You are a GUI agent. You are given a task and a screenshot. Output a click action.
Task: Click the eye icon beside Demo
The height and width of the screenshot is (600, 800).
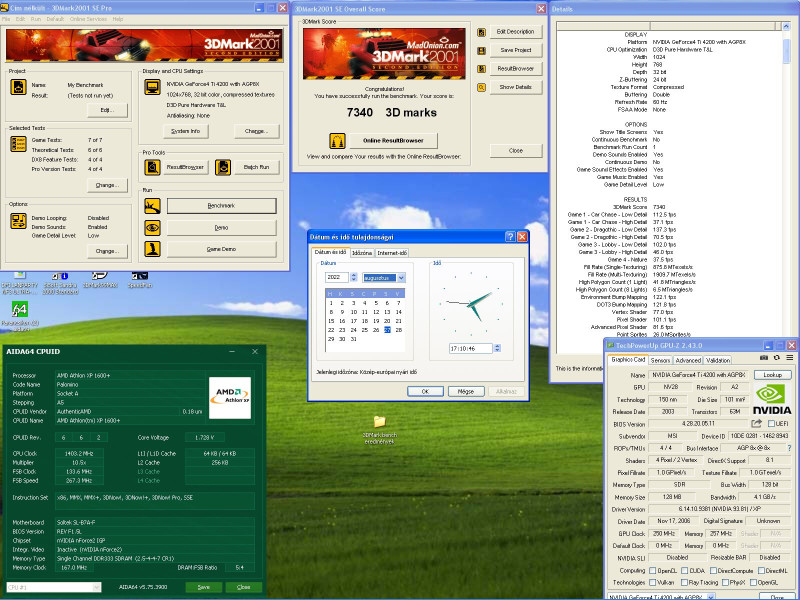pyautogui.click(x=153, y=227)
